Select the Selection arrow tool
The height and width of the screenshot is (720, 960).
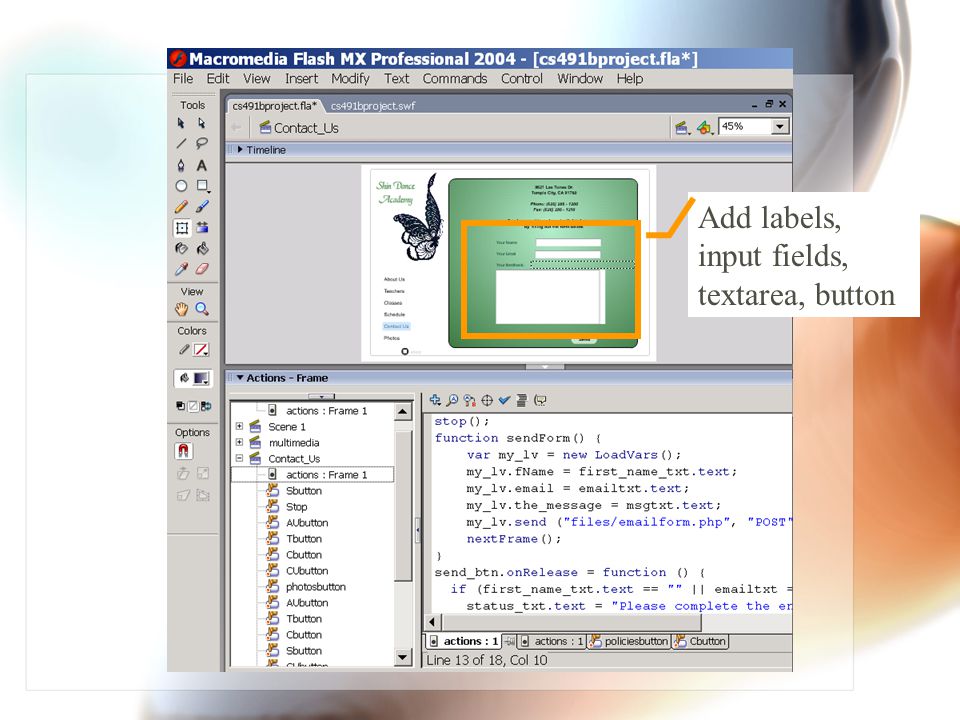[x=181, y=123]
